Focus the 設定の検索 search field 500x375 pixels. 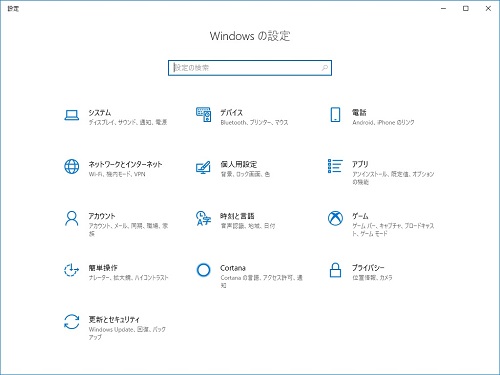(250, 68)
